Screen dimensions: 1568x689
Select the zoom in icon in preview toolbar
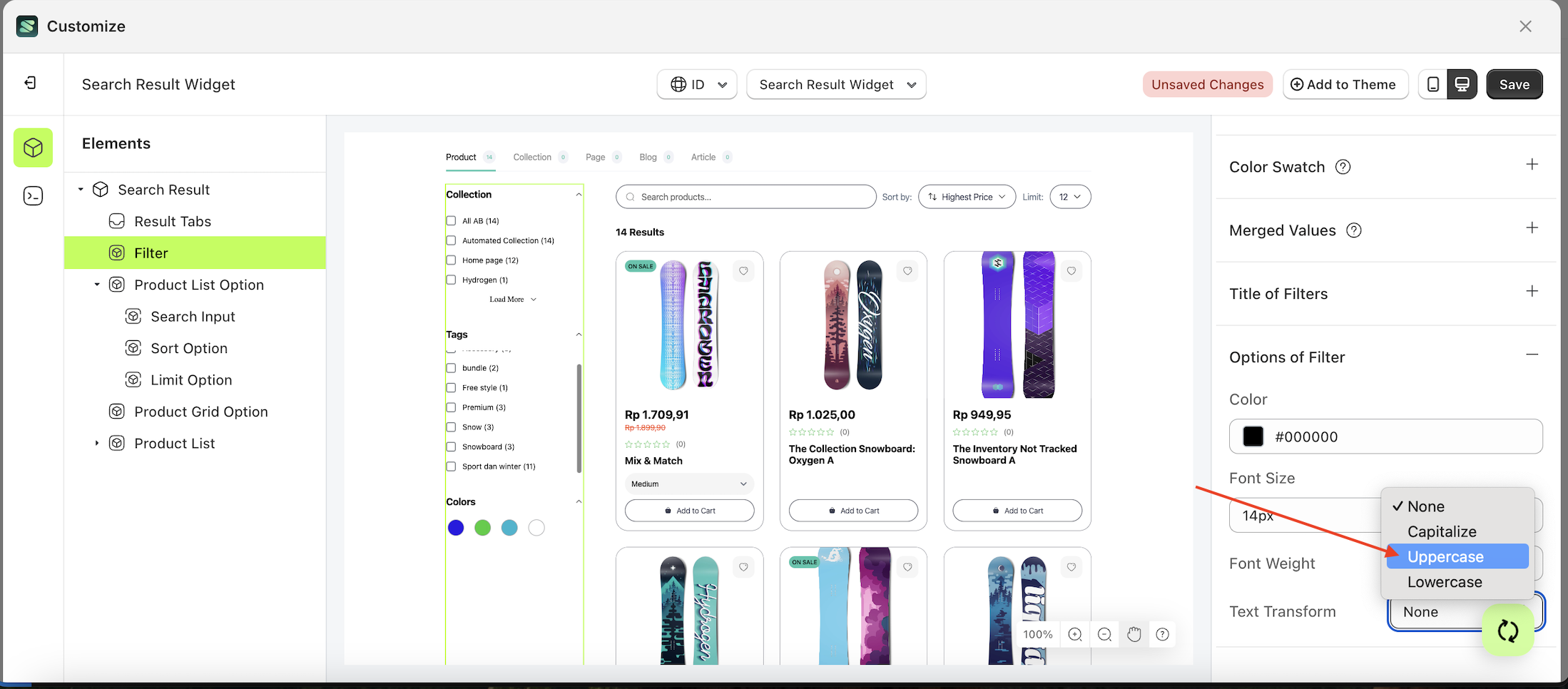coord(1074,634)
